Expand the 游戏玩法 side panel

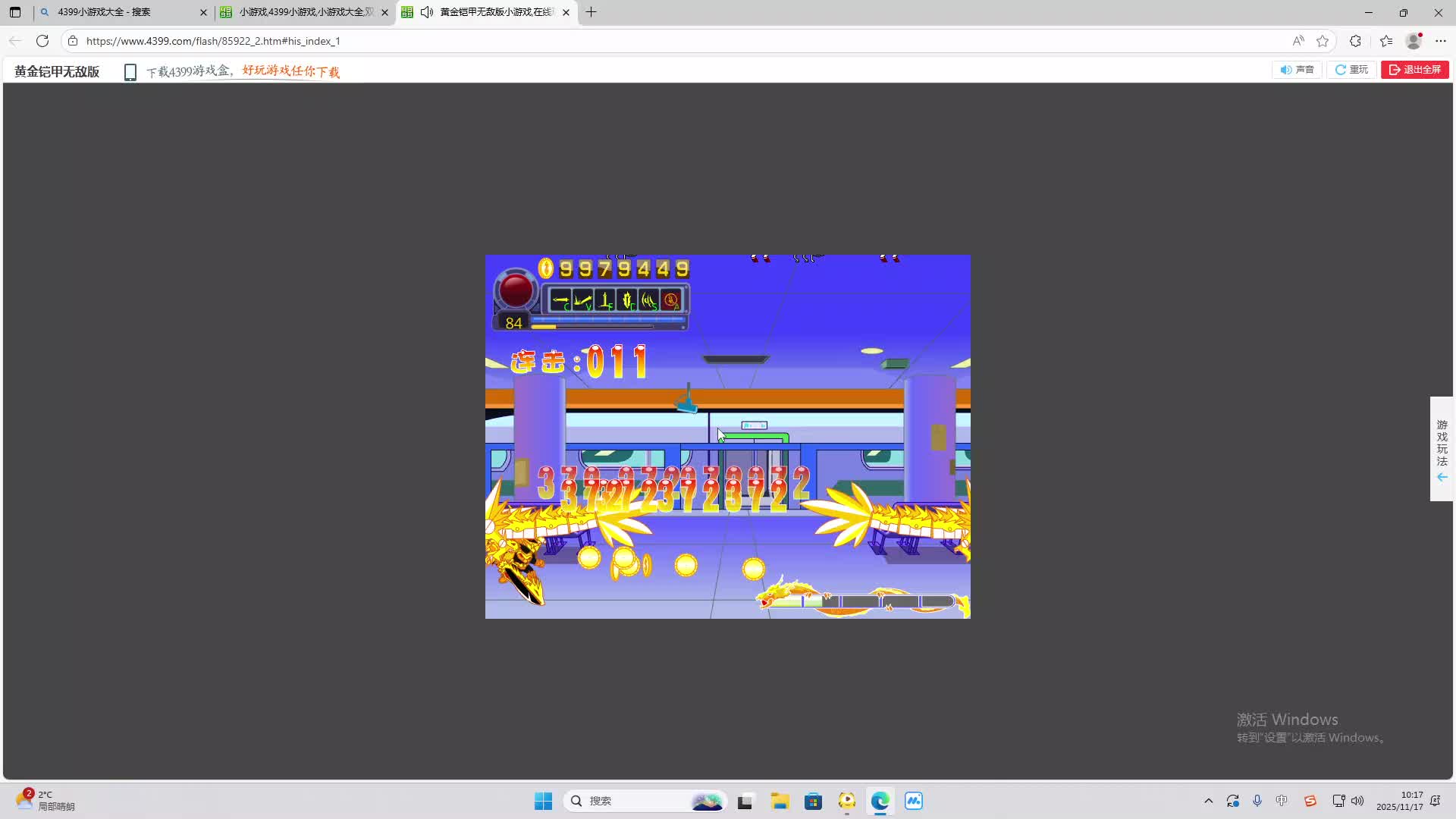pyautogui.click(x=1442, y=449)
